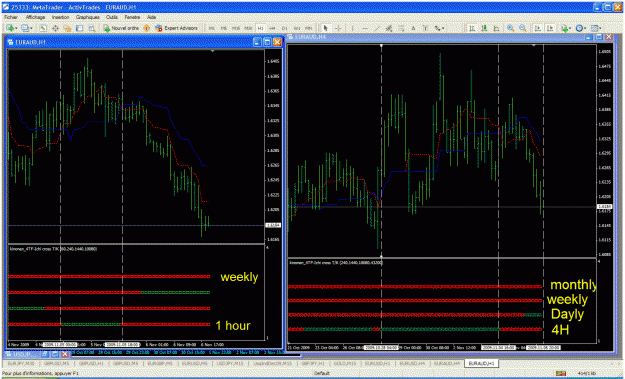Select the Fibonacci retracement tool
The height and width of the screenshot is (379, 625).
(x=401, y=28)
